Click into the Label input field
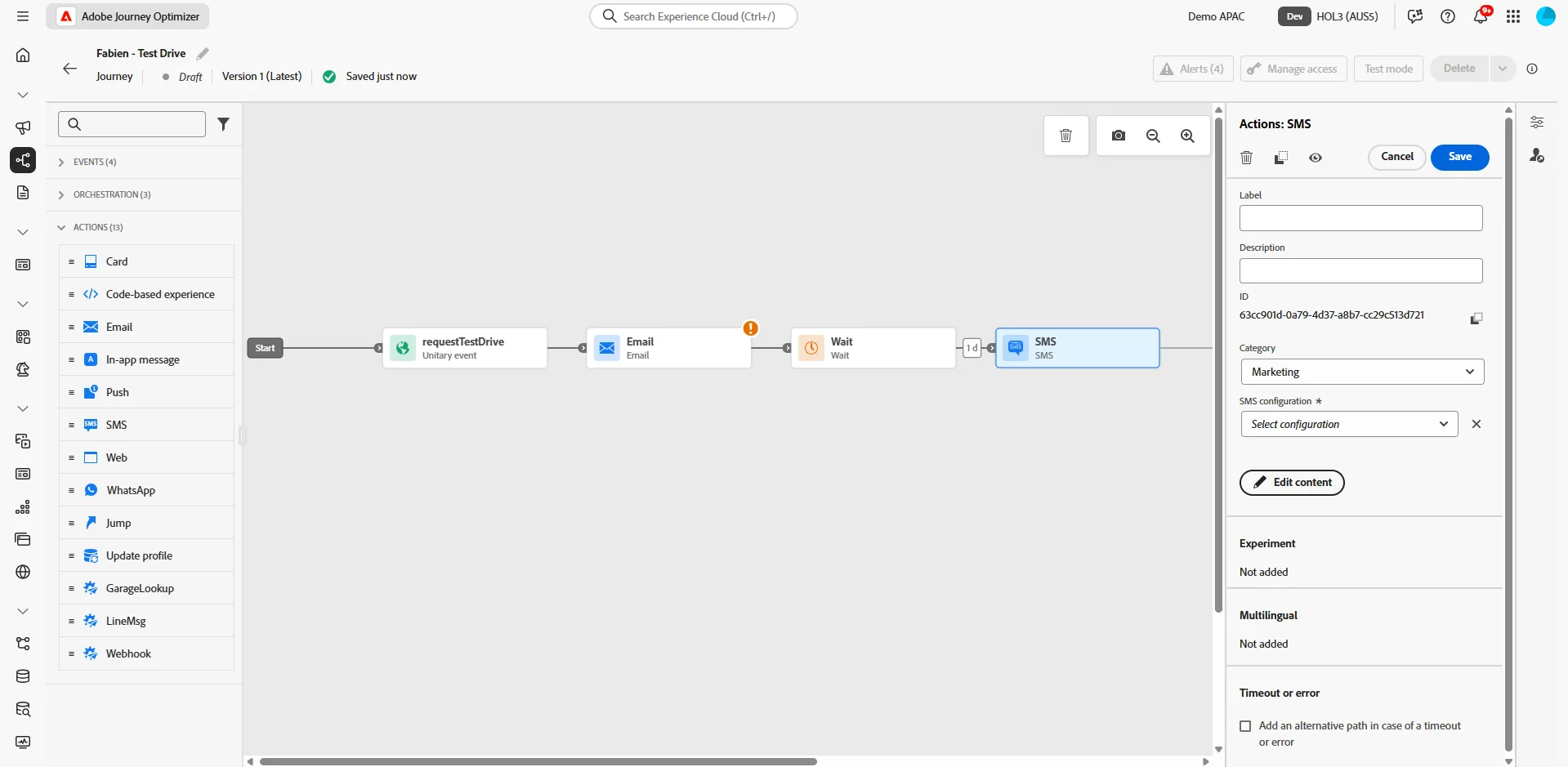 (x=1360, y=218)
